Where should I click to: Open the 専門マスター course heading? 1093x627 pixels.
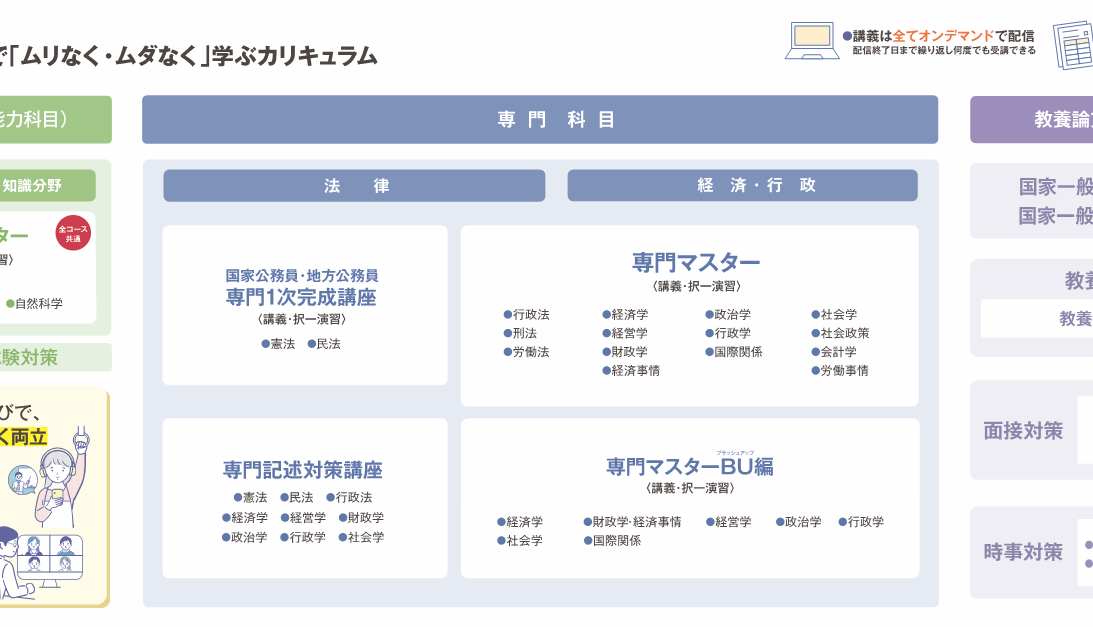coord(696,262)
